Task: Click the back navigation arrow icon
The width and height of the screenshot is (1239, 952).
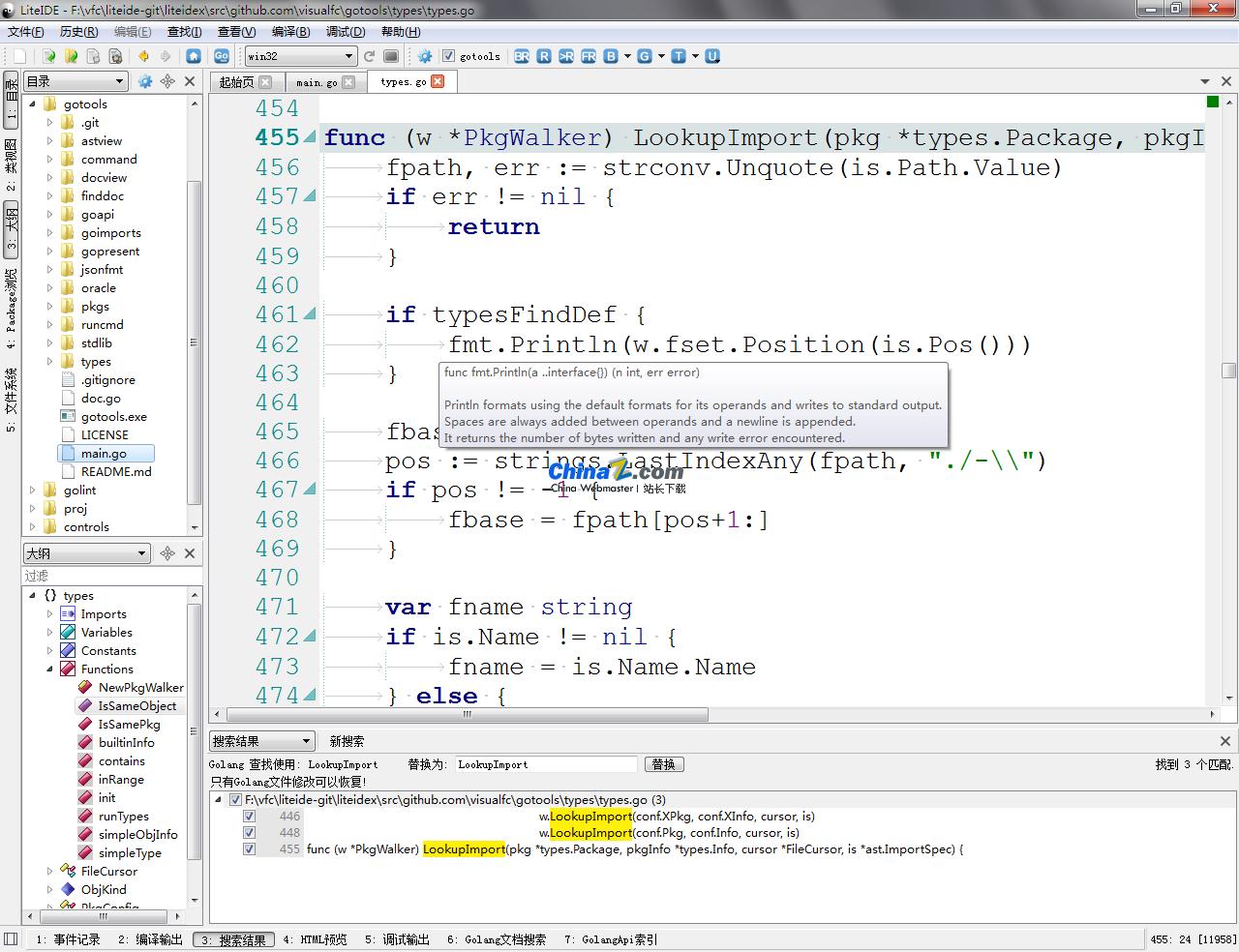Action: coord(143,56)
